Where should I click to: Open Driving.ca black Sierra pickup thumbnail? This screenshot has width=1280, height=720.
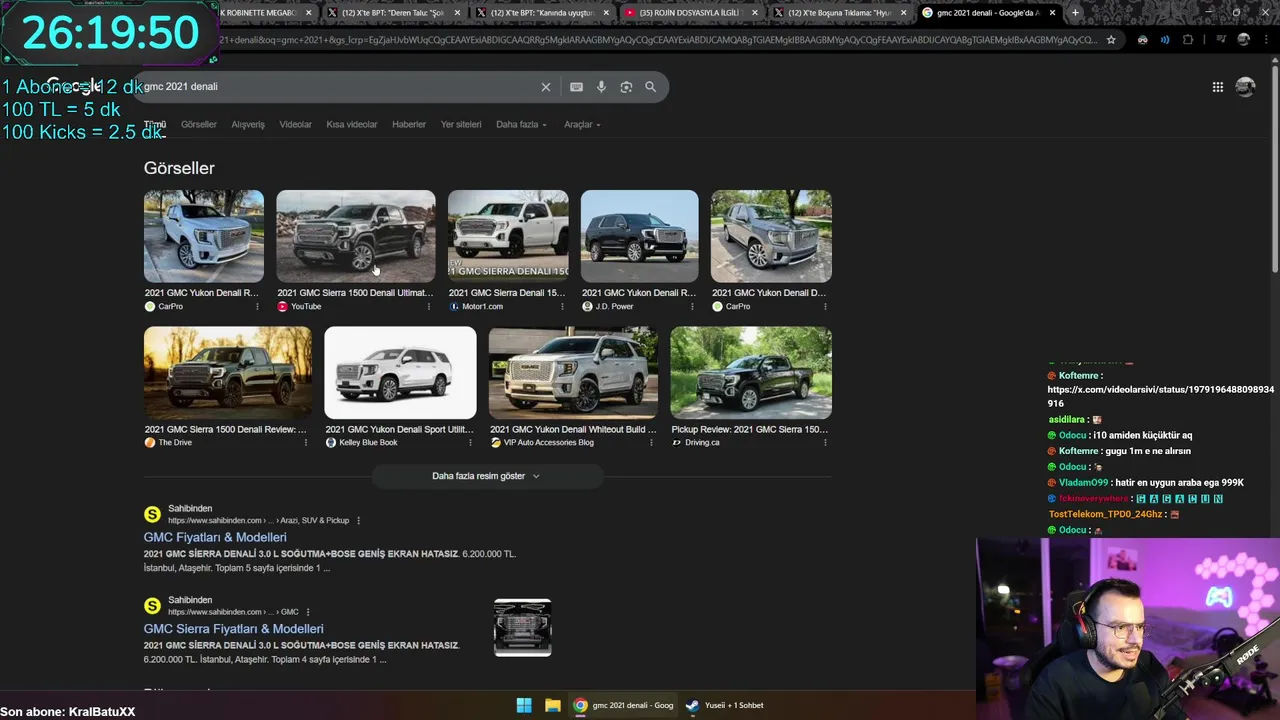(751, 372)
